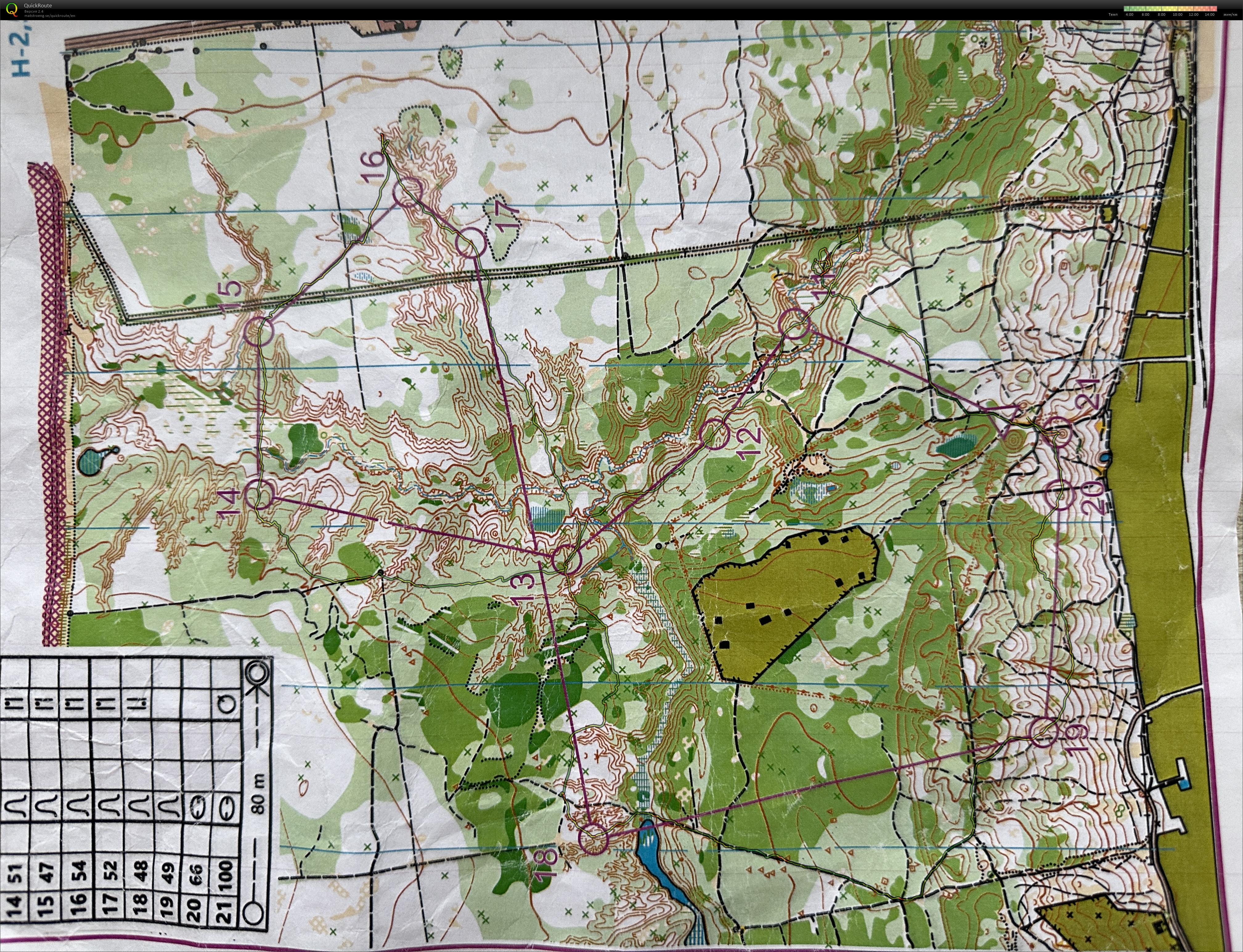Open the matstroeng.se/quickroute/en link
The height and width of the screenshot is (952, 1243).
(x=49, y=16)
